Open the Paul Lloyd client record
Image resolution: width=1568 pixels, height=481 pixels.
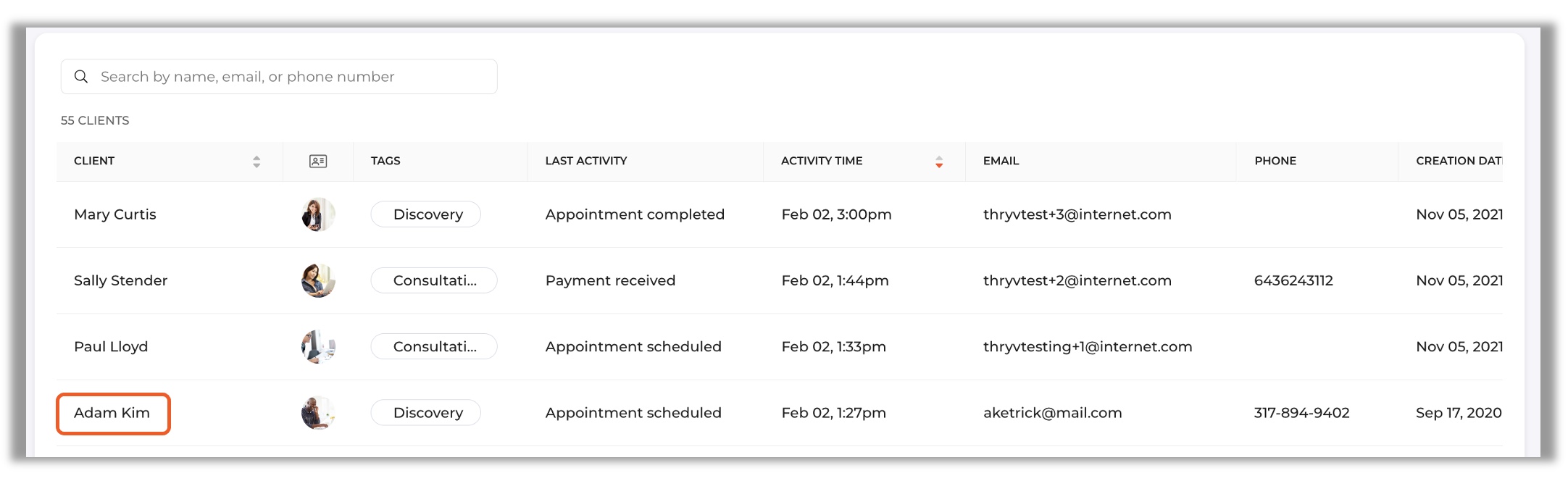point(111,346)
